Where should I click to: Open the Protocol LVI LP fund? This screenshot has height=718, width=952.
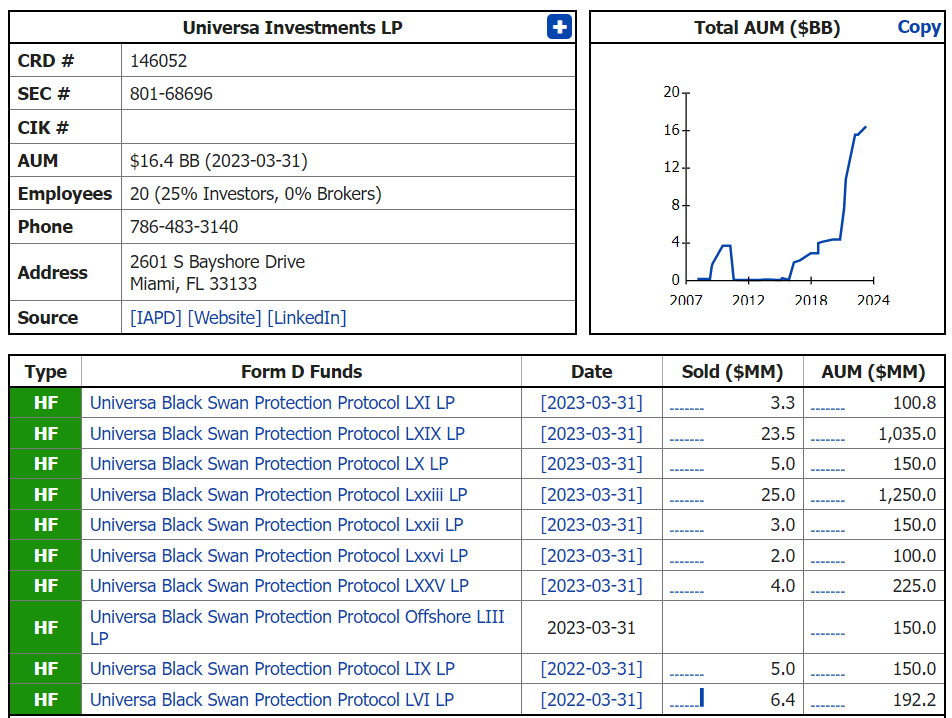272,700
